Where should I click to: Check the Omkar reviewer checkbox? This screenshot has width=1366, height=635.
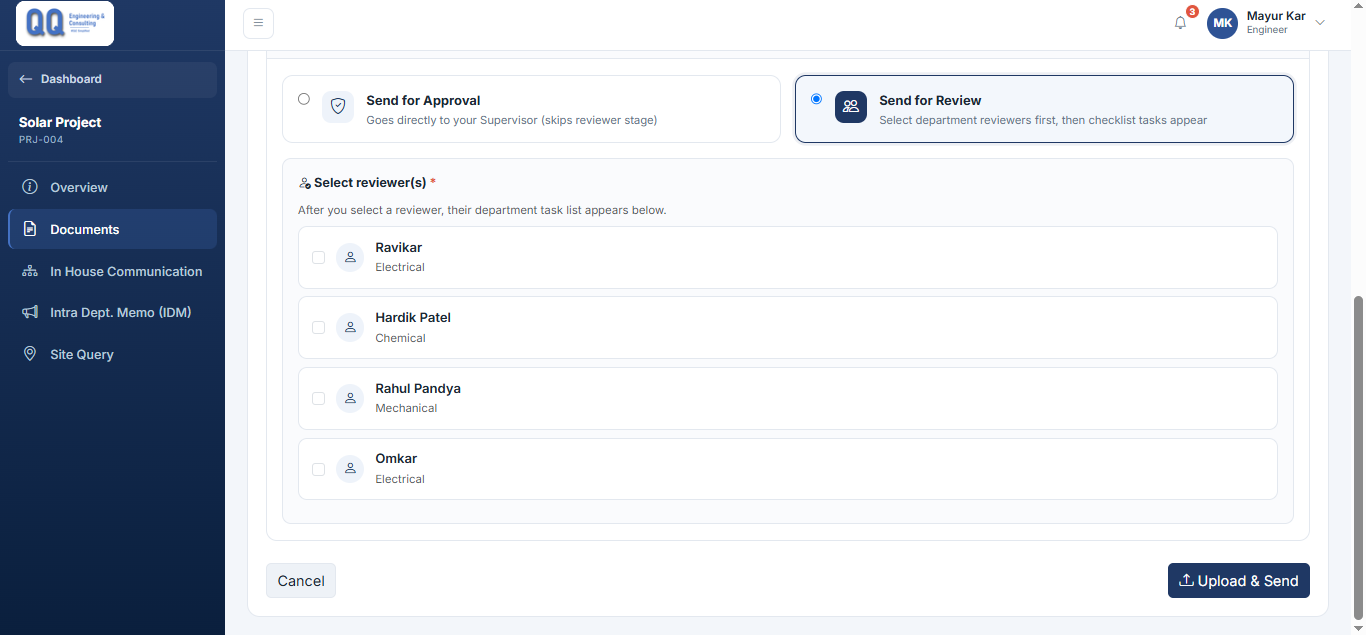(319, 469)
